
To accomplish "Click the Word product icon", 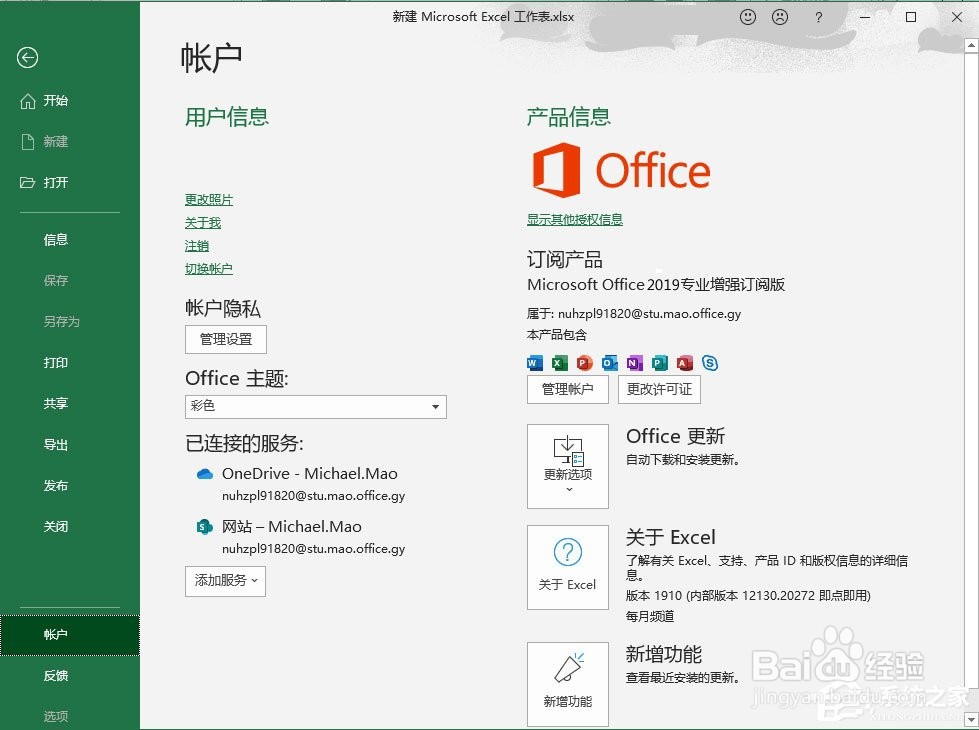I will coord(534,364).
